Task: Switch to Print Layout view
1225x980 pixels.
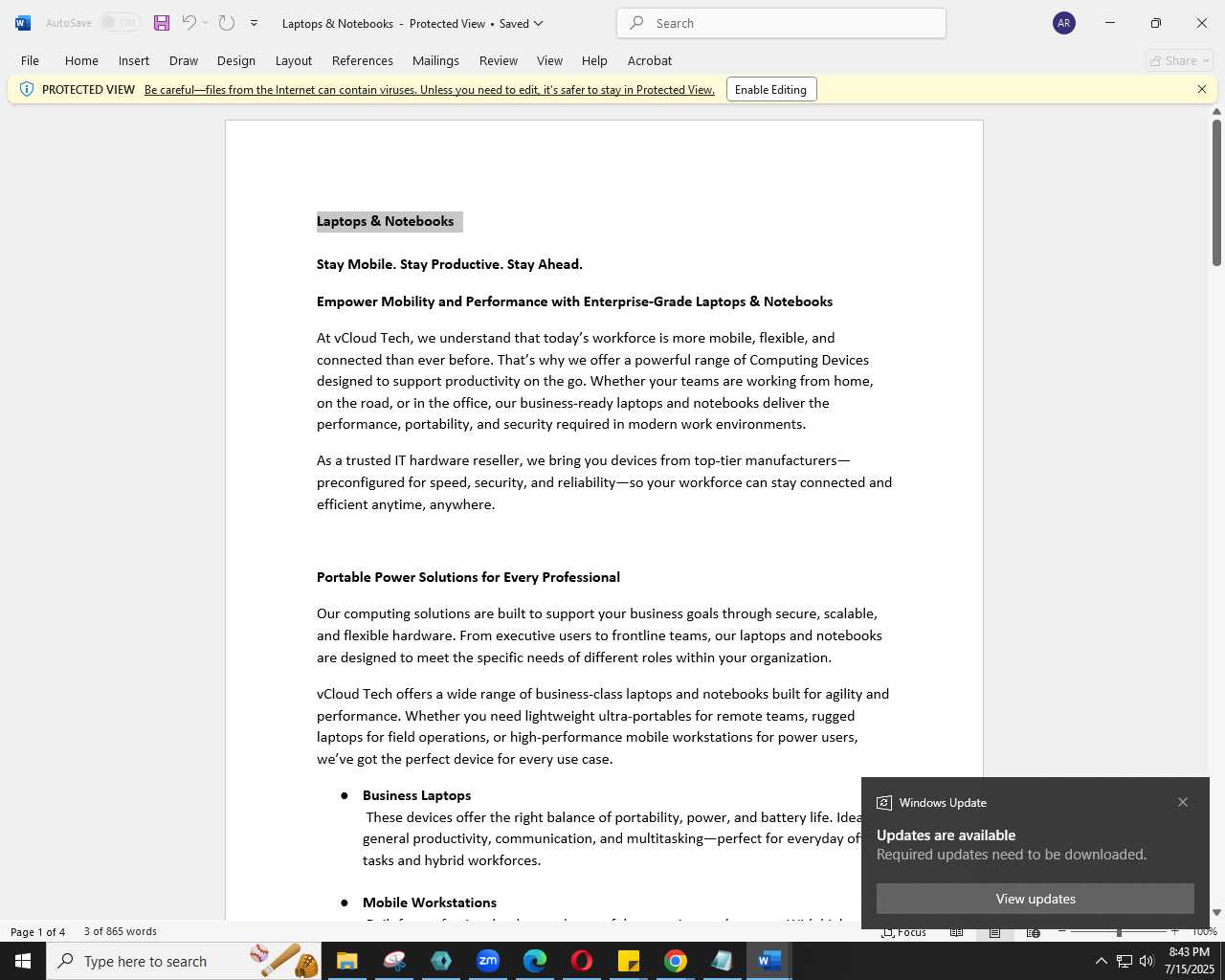Action: point(994,931)
